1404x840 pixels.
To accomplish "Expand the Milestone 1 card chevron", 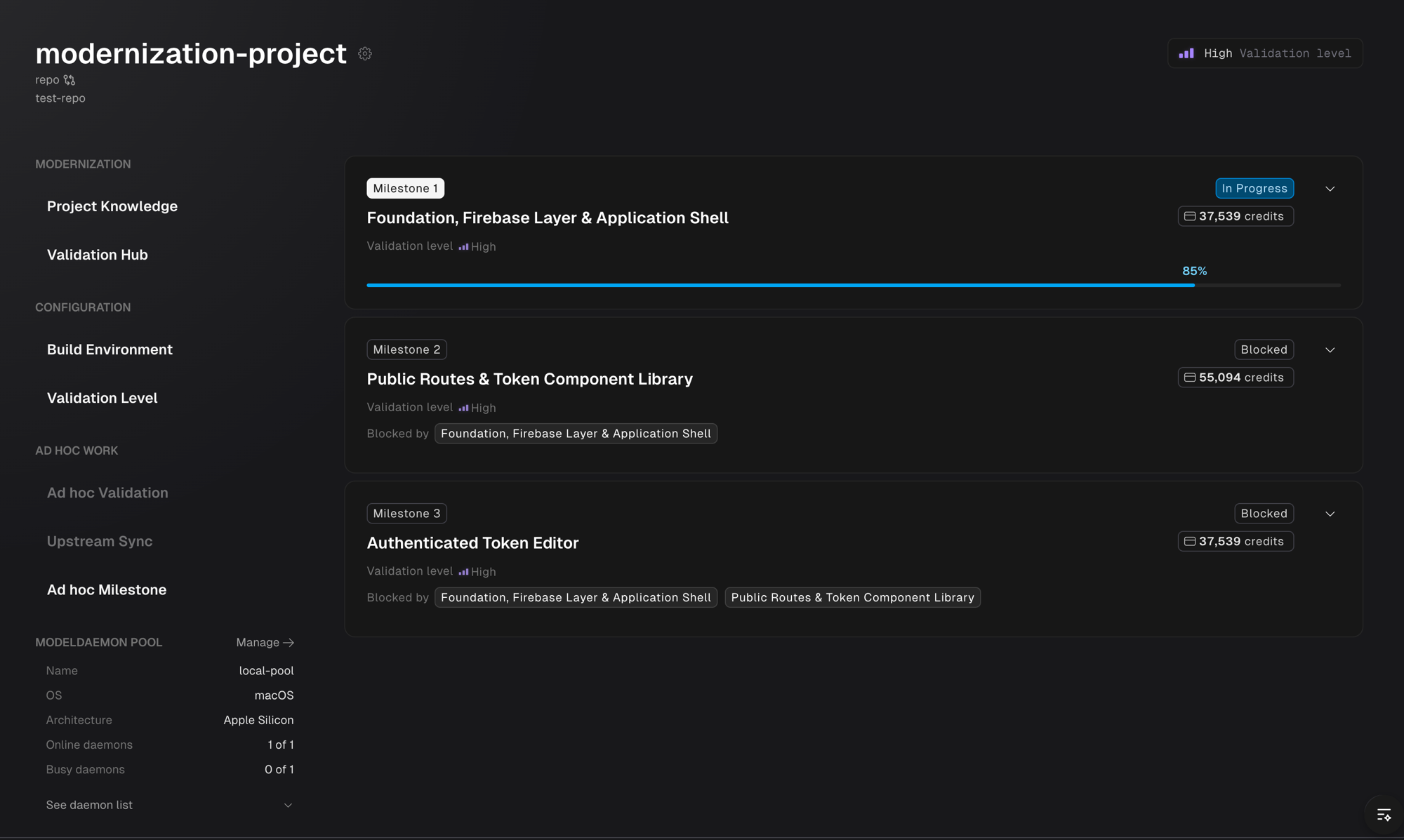I will pos(1330,189).
